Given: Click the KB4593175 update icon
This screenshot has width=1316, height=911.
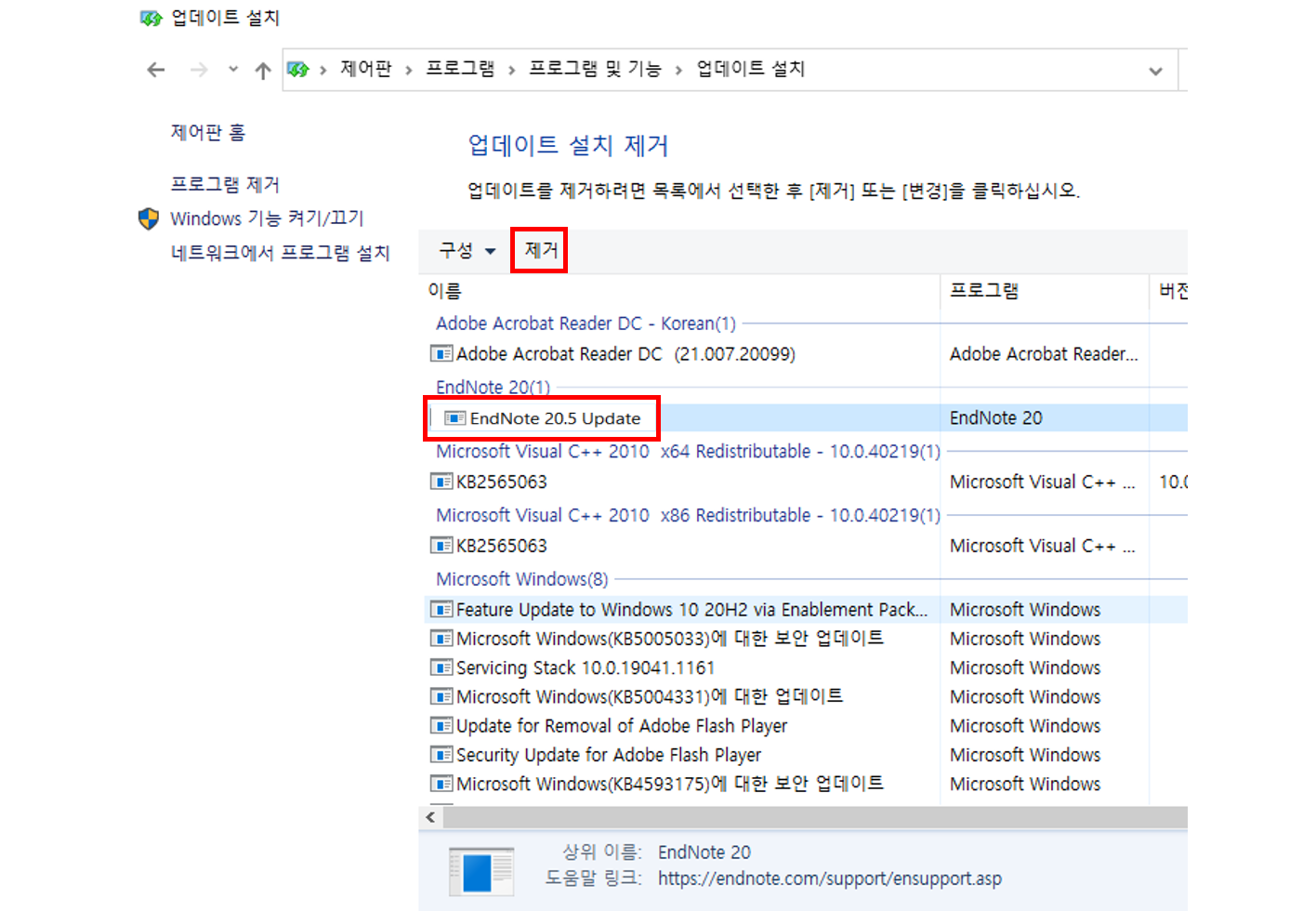Looking at the screenshot, I should pyautogui.click(x=441, y=784).
